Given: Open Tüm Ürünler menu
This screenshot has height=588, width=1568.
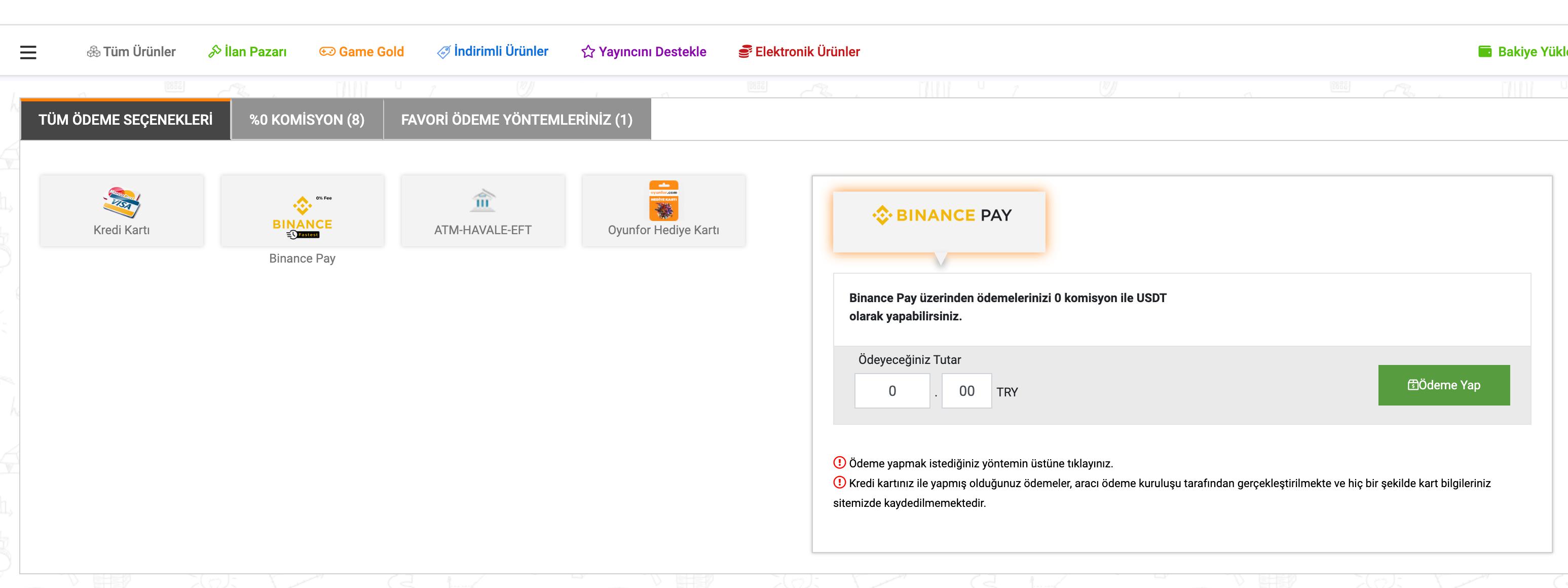Looking at the screenshot, I should [x=139, y=52].
